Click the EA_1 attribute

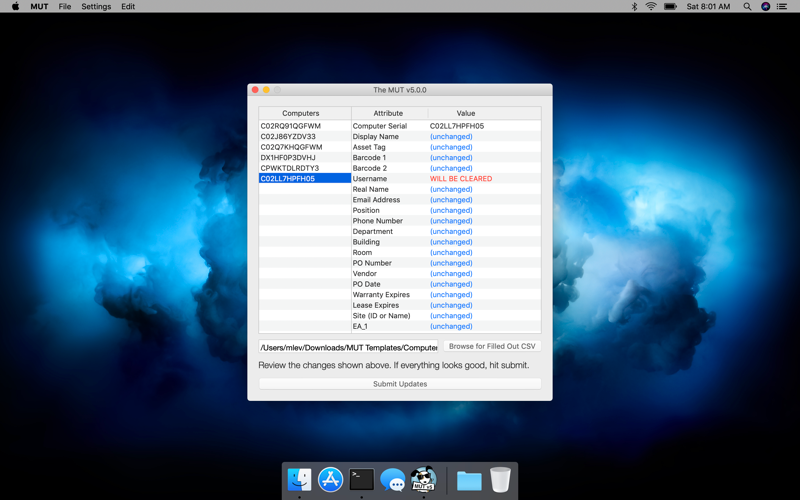[x=360, y=326]
